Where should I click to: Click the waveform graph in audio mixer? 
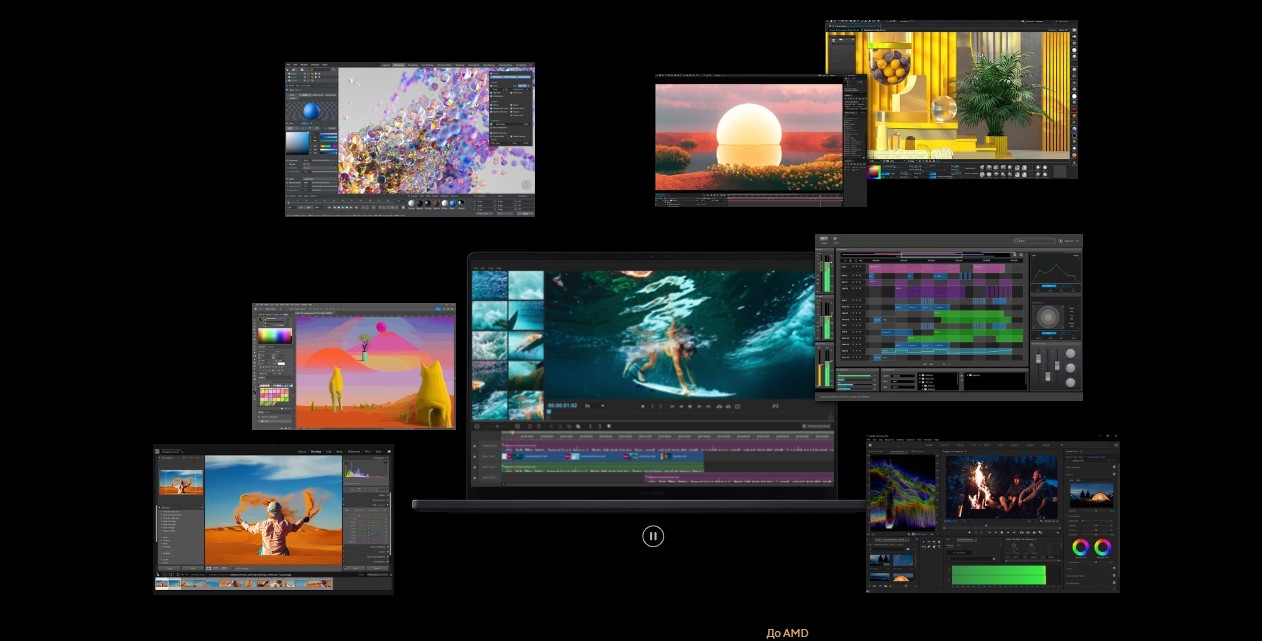(x=1055, y=269)
